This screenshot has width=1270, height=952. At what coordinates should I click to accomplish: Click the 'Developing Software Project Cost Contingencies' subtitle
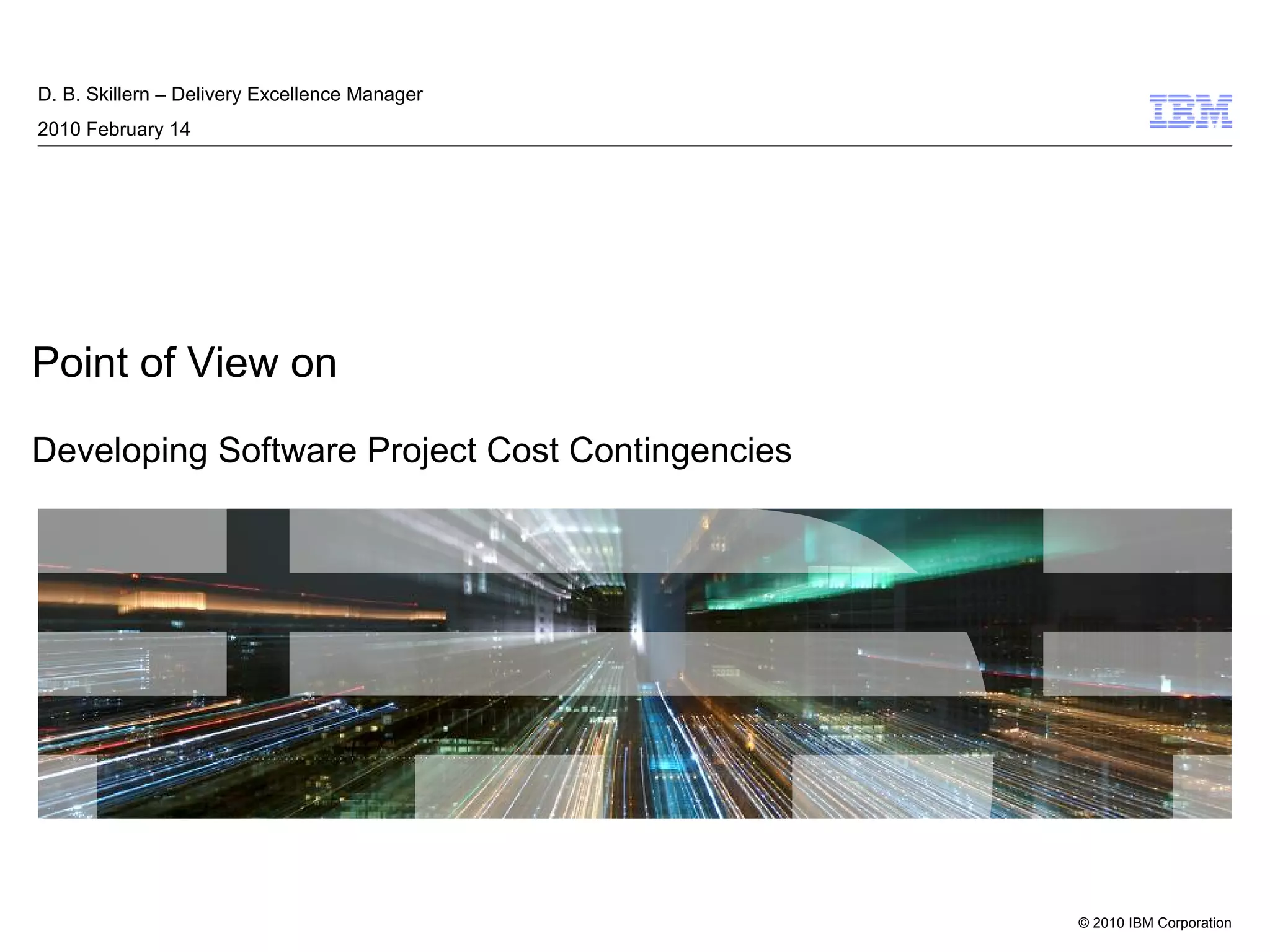[411, 450]
